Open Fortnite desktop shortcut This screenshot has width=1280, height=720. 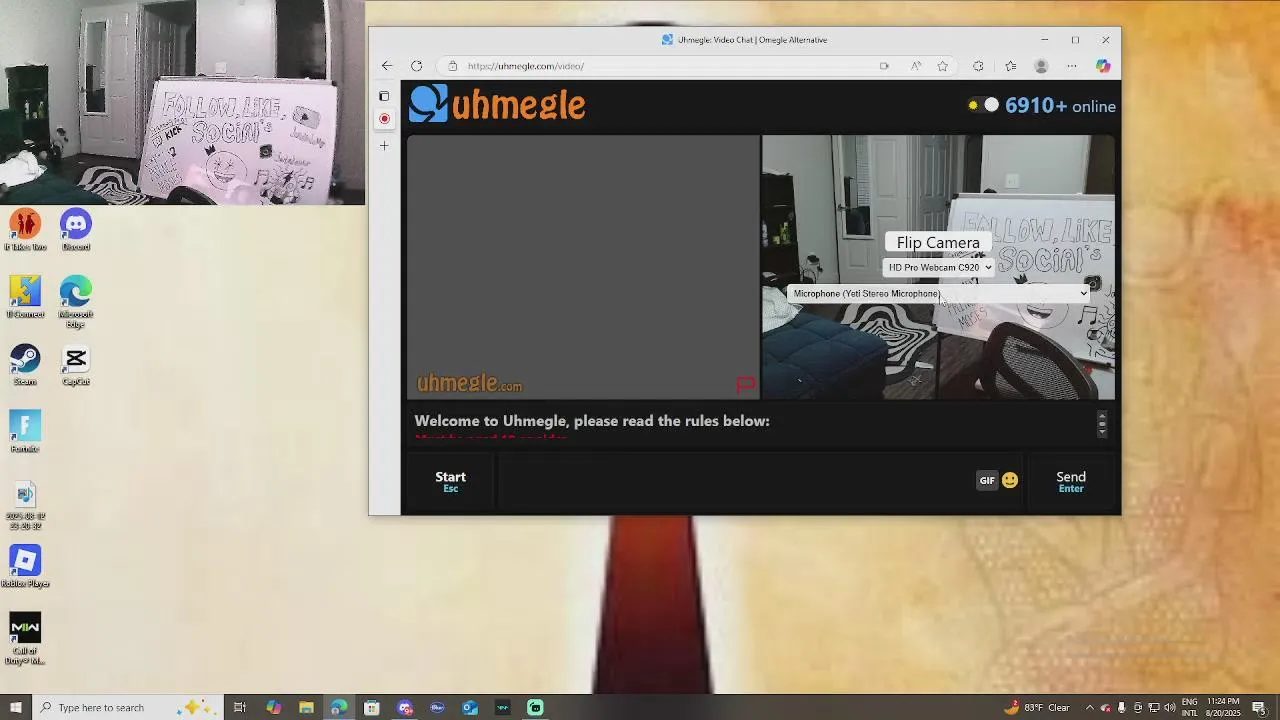pyautogui.click(x=25, y=432)
